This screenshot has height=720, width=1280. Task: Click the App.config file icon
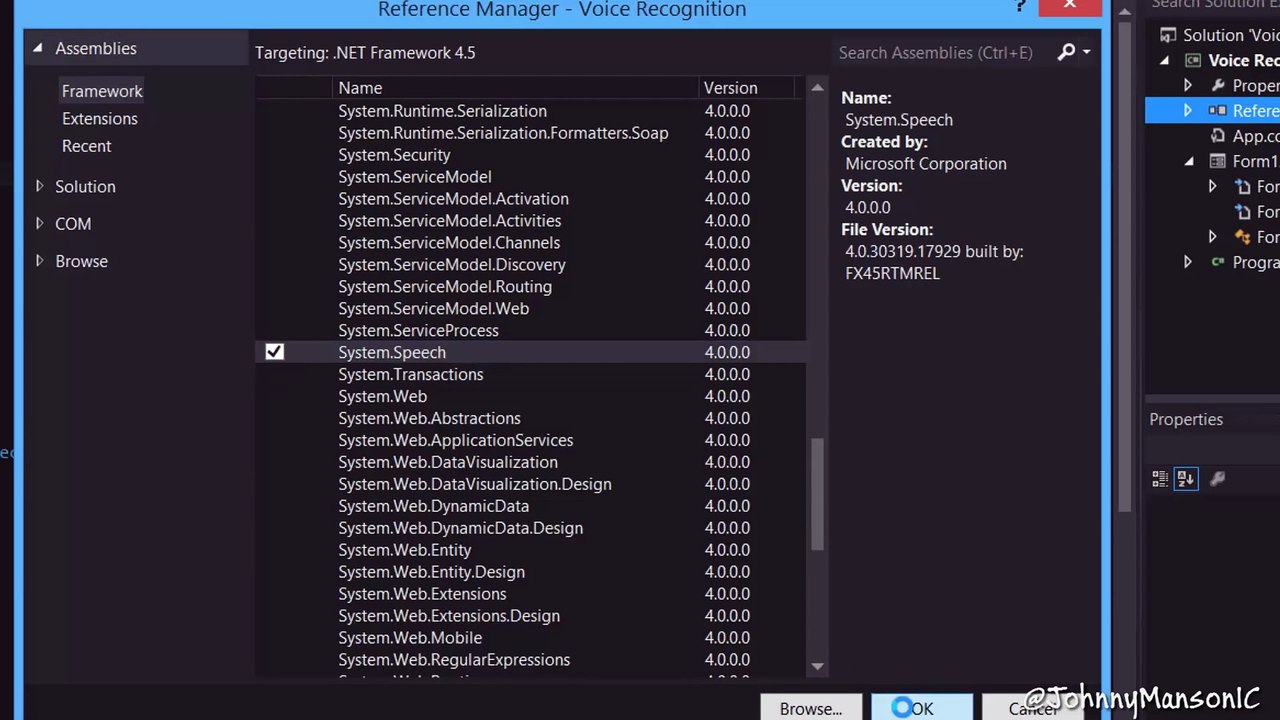[1217, 136]
